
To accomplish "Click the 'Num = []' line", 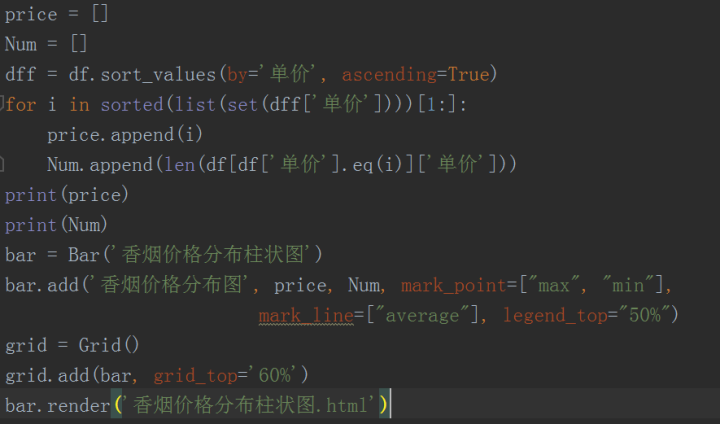I will 45,45.
